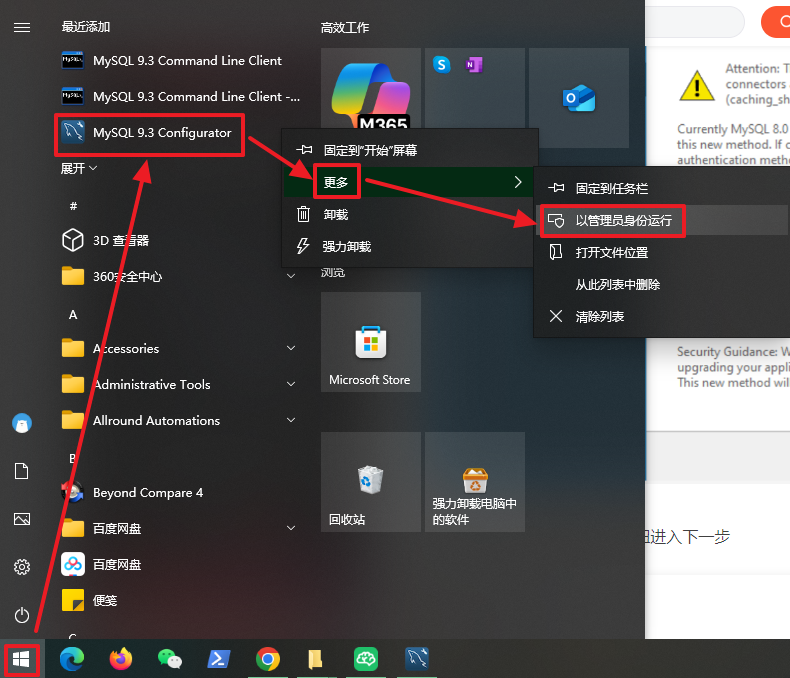Open the yellow file folder taskbar icon
Screen dimensions: 790x678
point(315,659)
